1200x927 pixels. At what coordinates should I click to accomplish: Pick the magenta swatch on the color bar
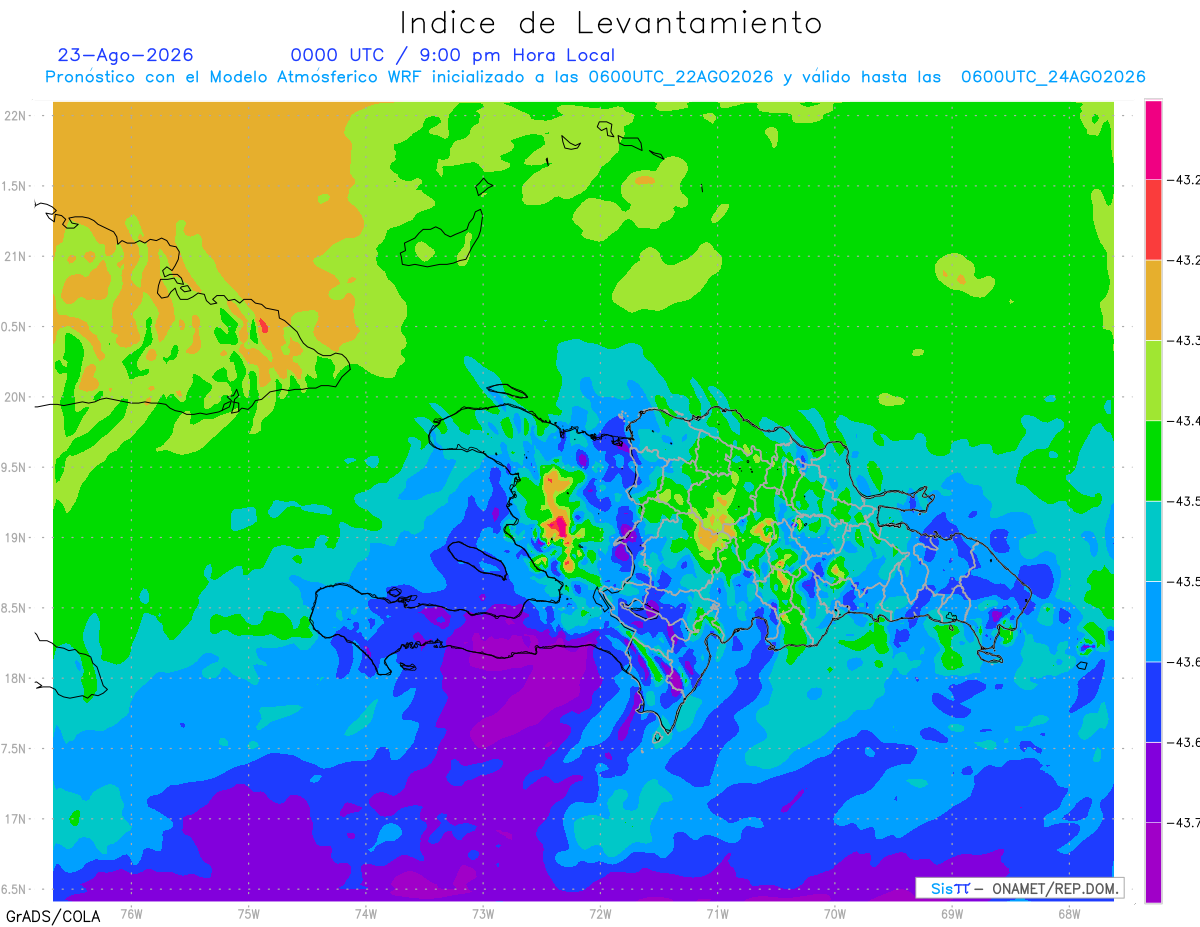[1153, 140]
